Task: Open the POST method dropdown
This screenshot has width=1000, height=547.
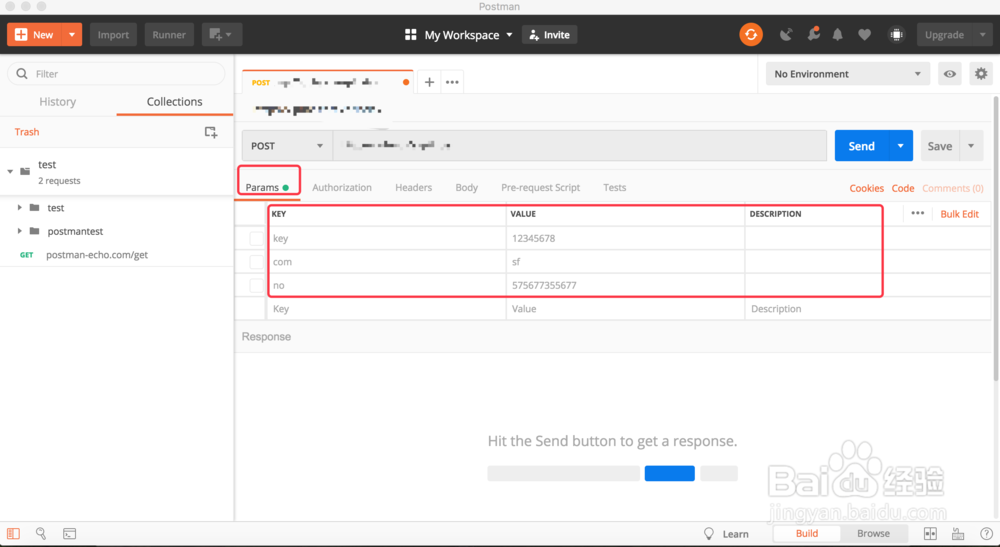Action: click(287, 146)
